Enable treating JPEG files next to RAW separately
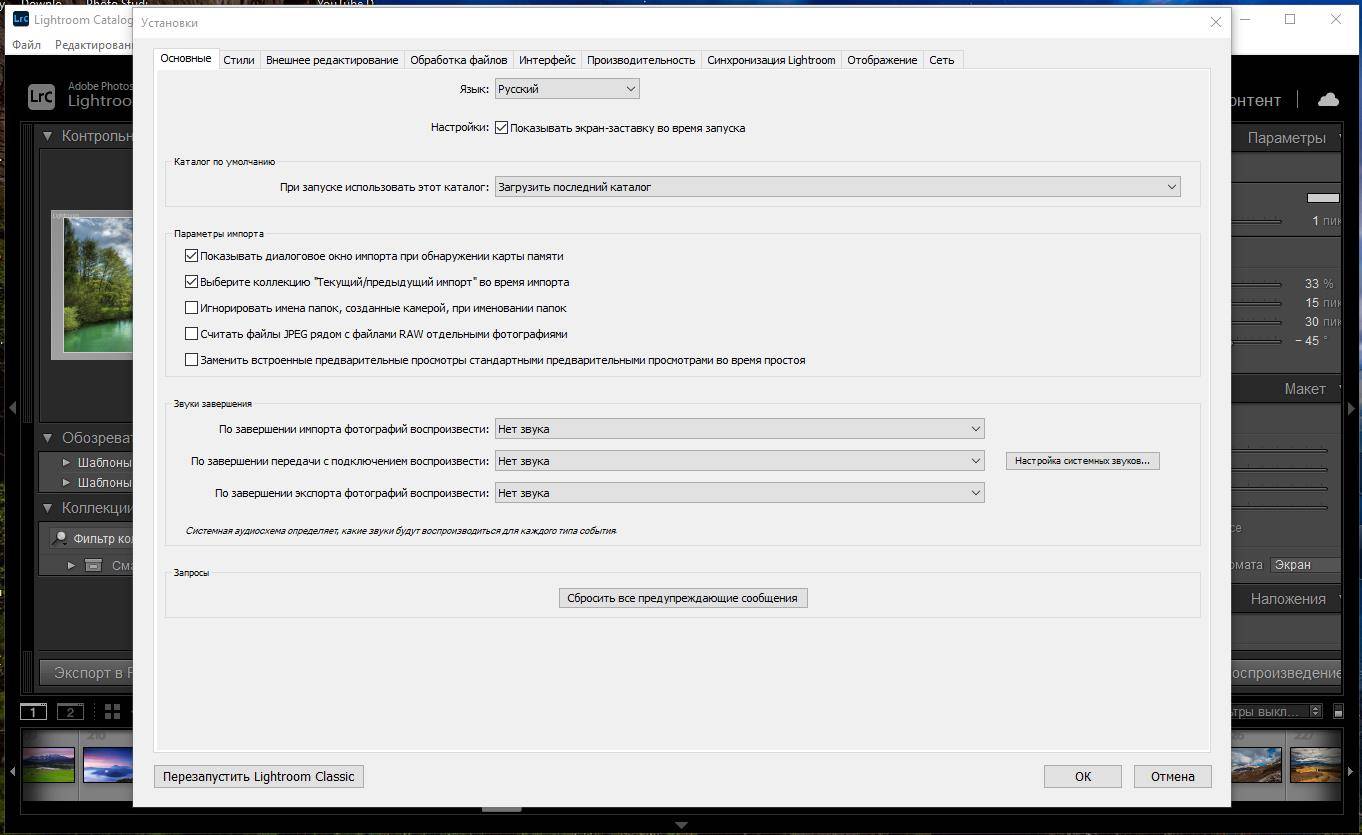This screenshot has width=1362, height=835. point(192,334)
